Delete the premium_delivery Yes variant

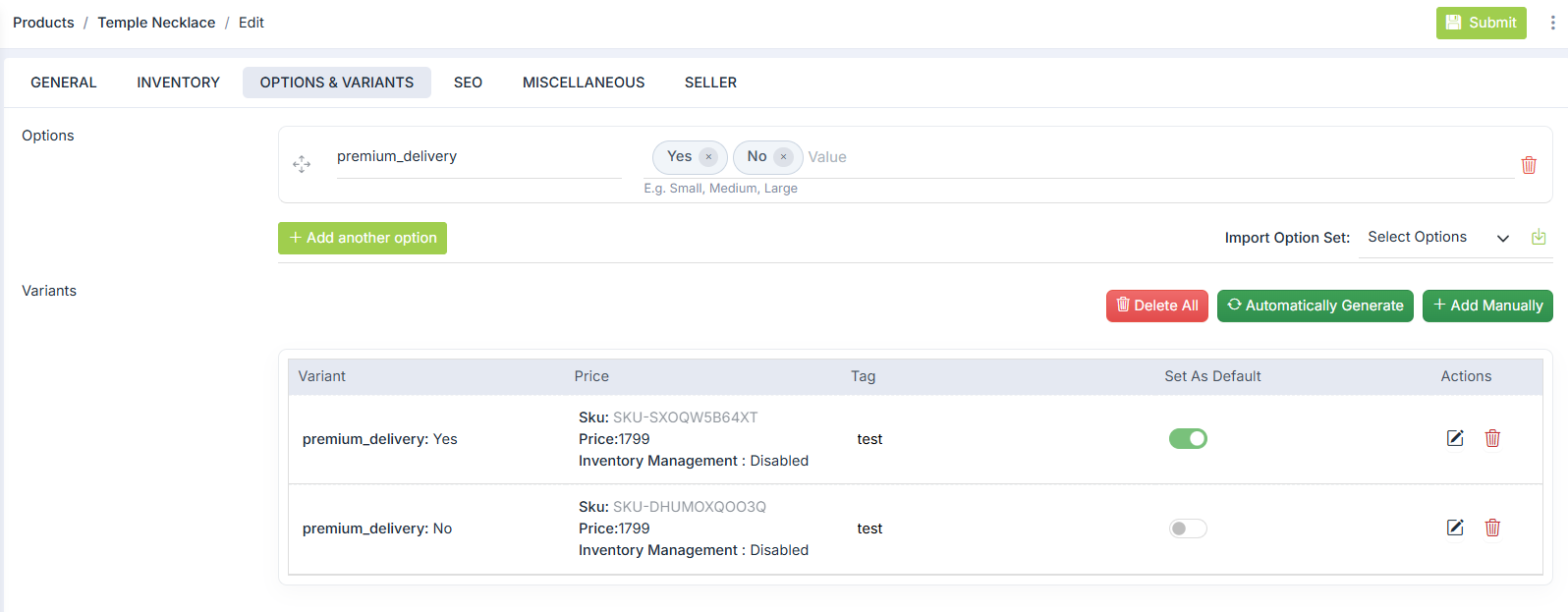point(1492,438)
